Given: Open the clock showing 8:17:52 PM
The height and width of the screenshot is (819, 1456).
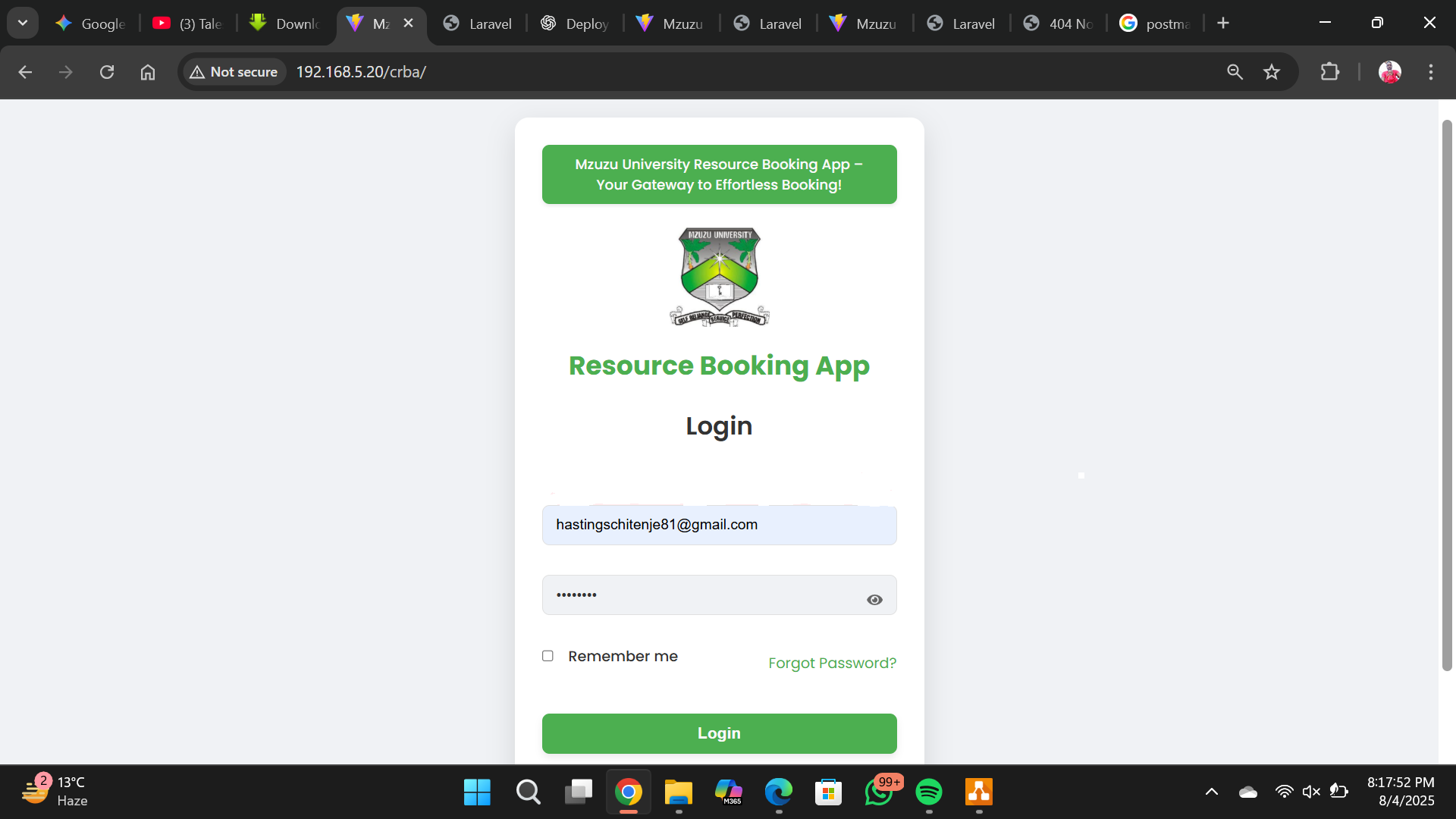Looking at the screenshot, I should coord(1401,791).
